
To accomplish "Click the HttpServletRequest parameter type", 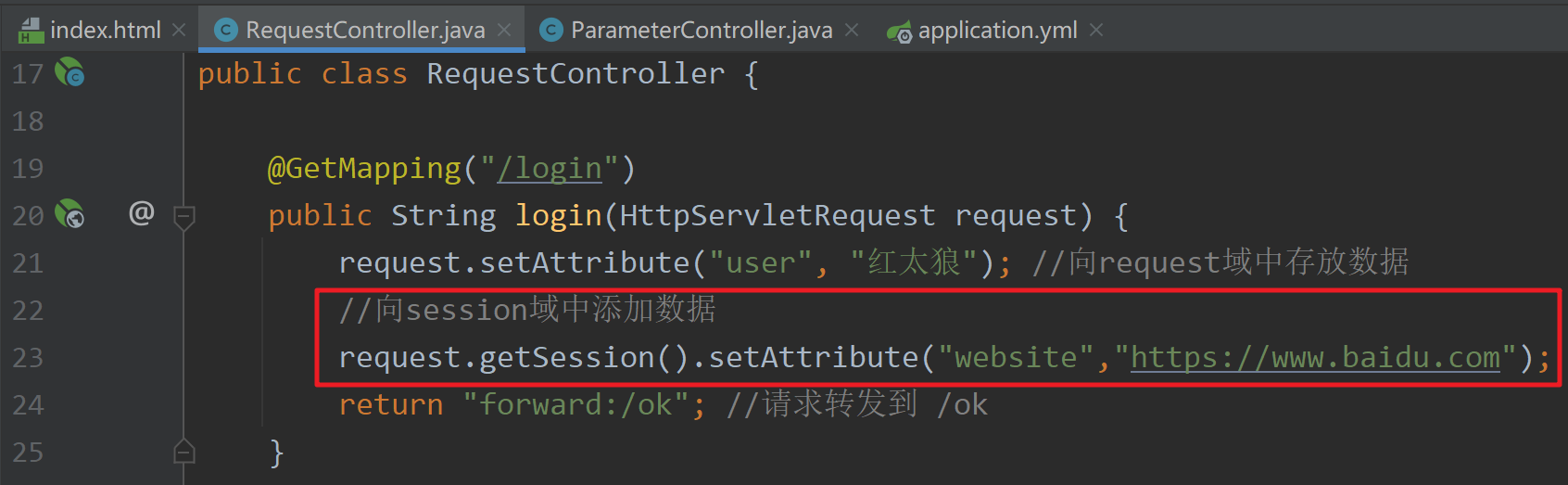I will (x=777, y=216).
